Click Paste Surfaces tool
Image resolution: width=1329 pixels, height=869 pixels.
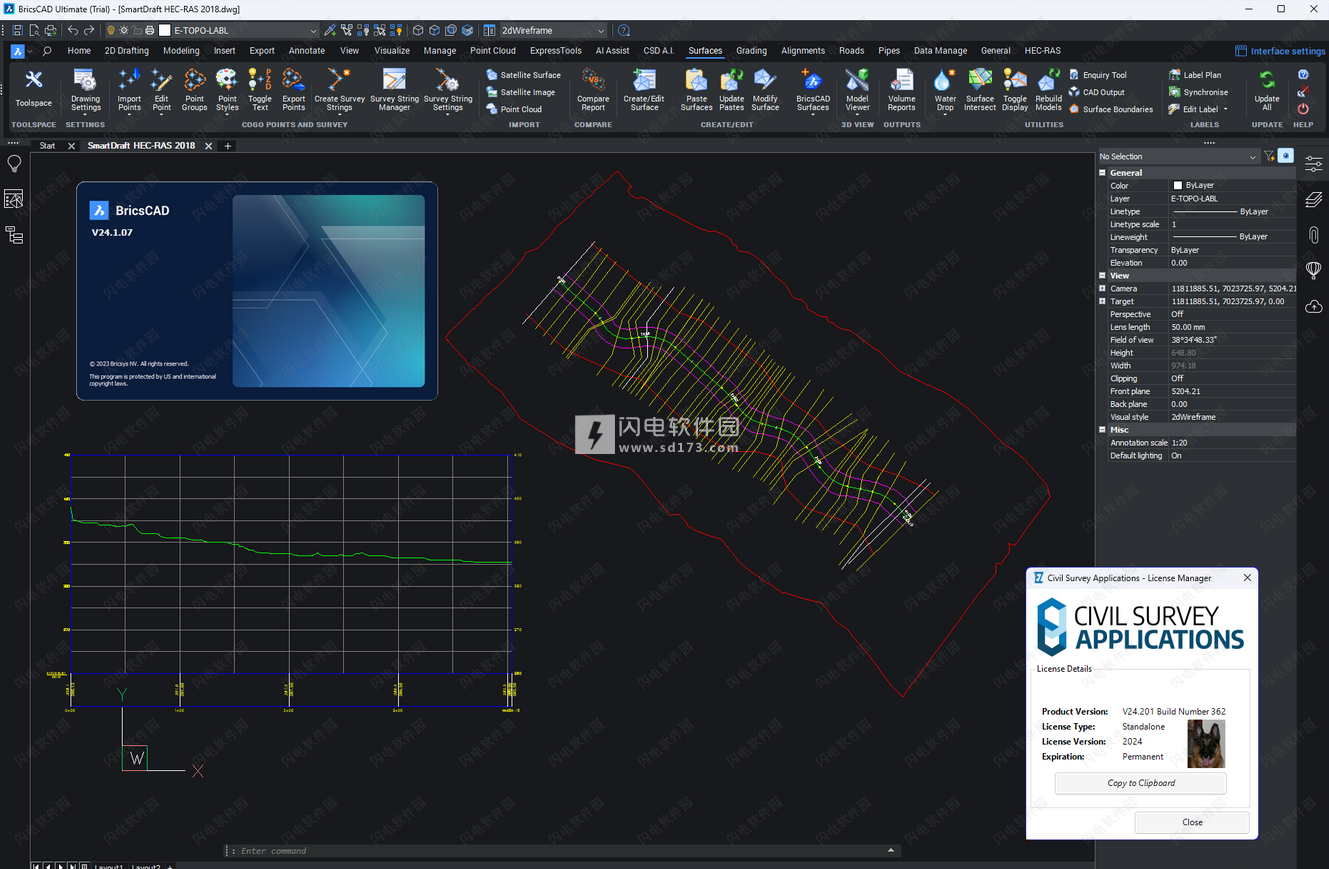[697, 90]
